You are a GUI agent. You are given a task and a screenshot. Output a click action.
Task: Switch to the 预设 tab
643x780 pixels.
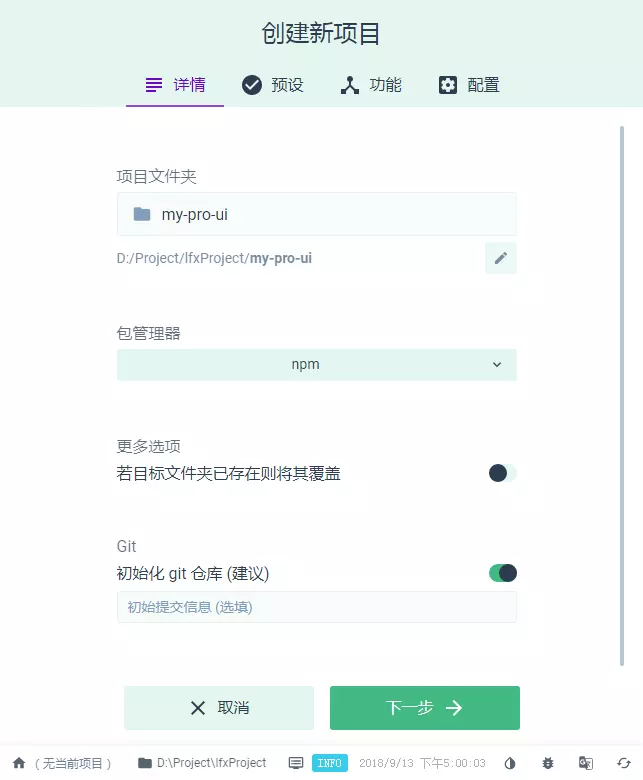coord(273,85)
